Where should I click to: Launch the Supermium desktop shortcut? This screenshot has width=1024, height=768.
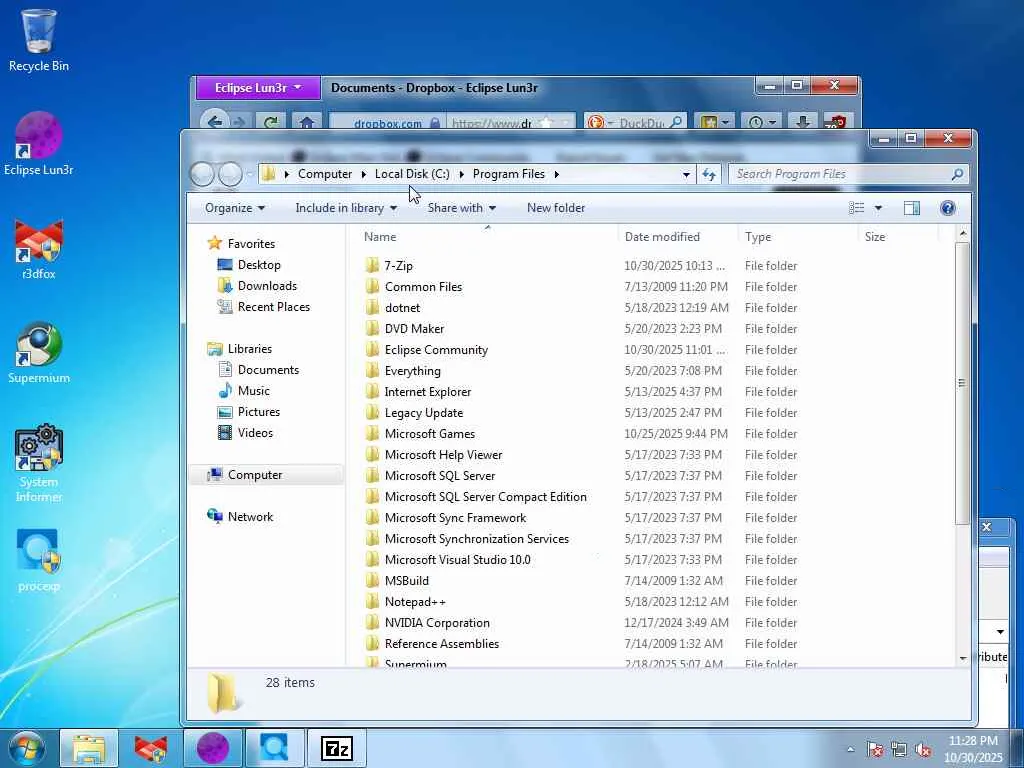tap(39, 353)
